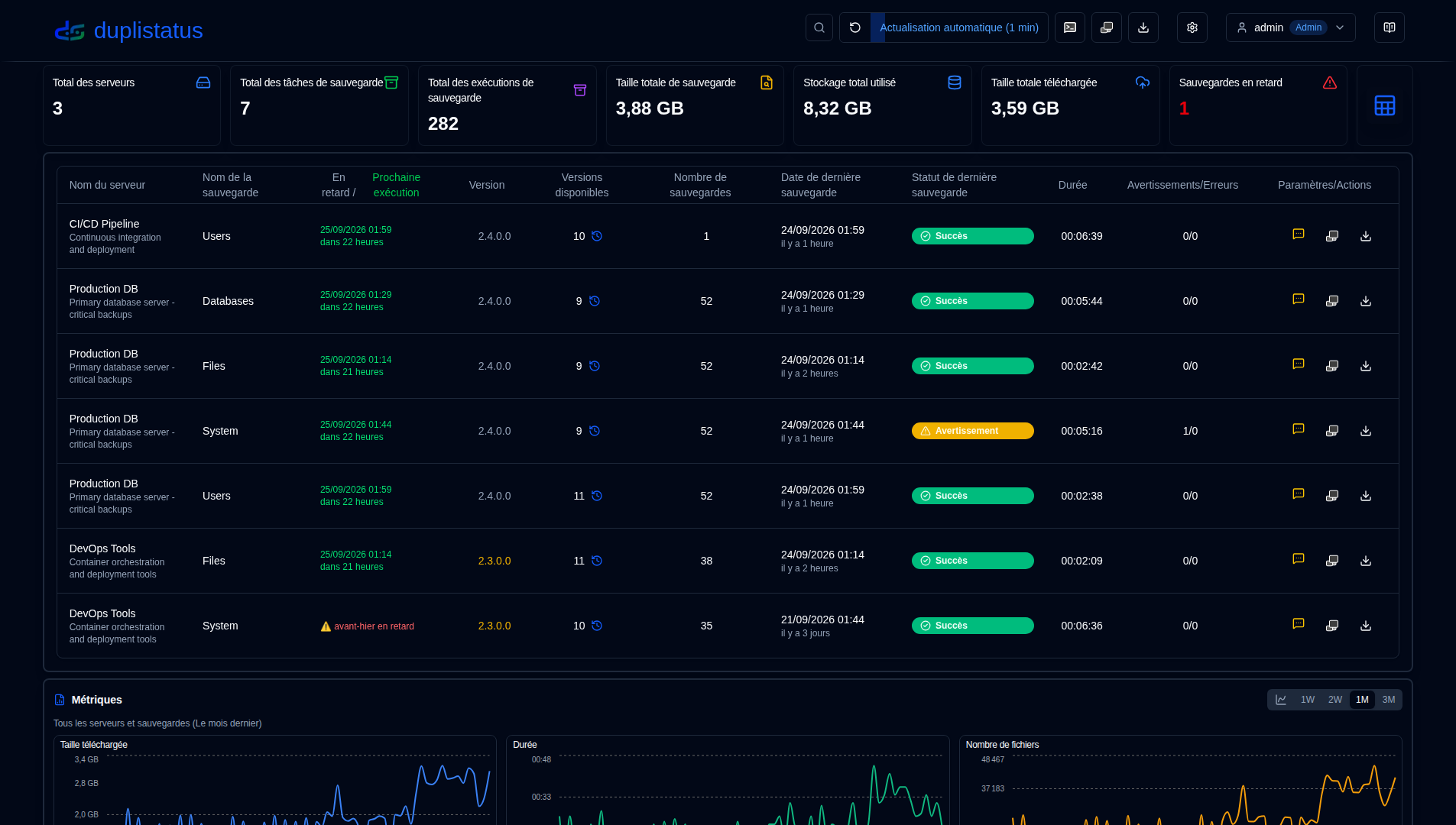
Task: Open version history for DevOps Tools Files
Action: [596, 561]
